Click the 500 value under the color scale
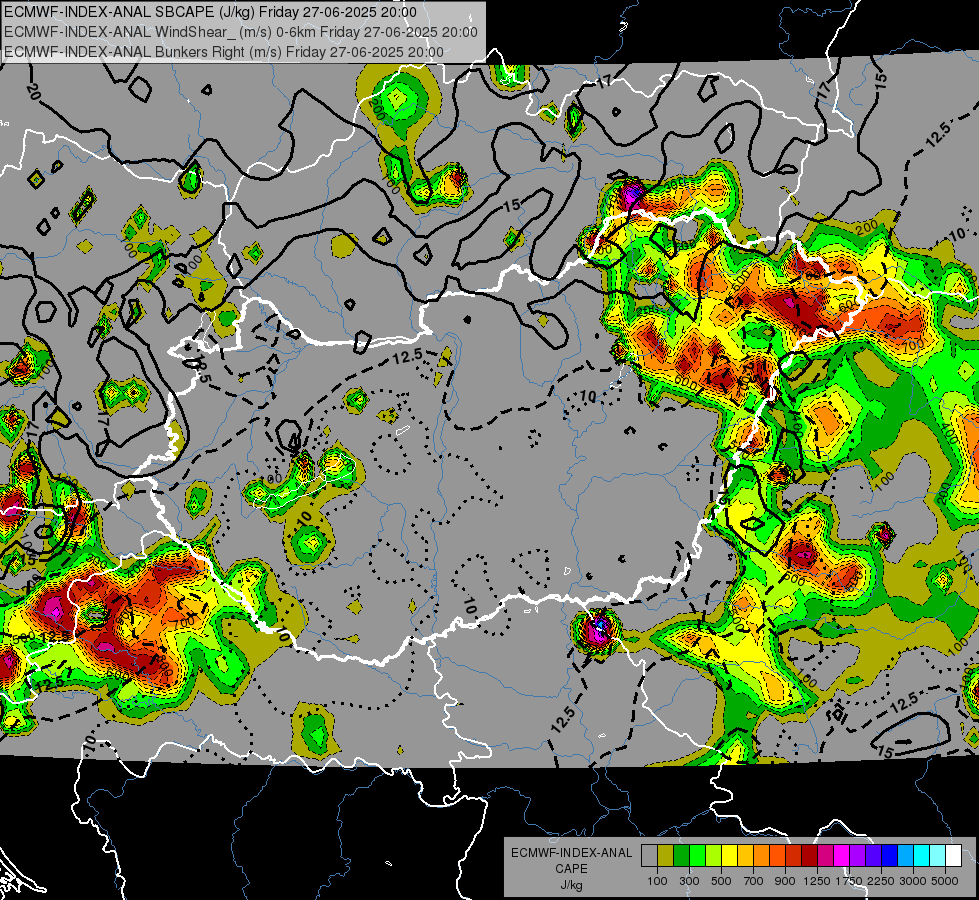Viewport: 979px width, 900px height. click(721, 881)
